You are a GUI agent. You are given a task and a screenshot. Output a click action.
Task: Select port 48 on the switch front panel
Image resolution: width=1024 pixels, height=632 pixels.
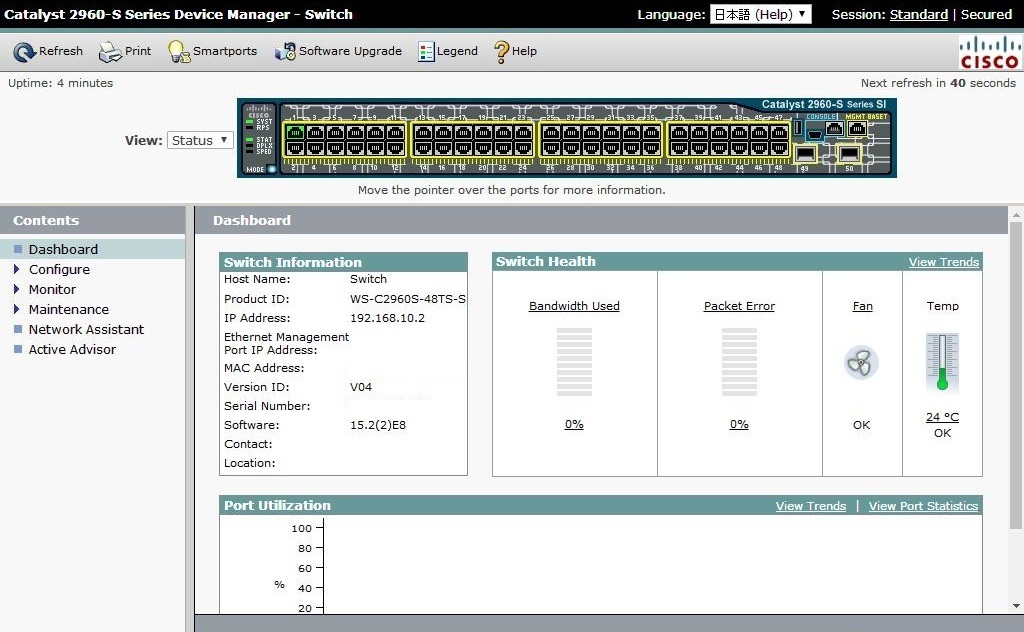coord(779,148)
